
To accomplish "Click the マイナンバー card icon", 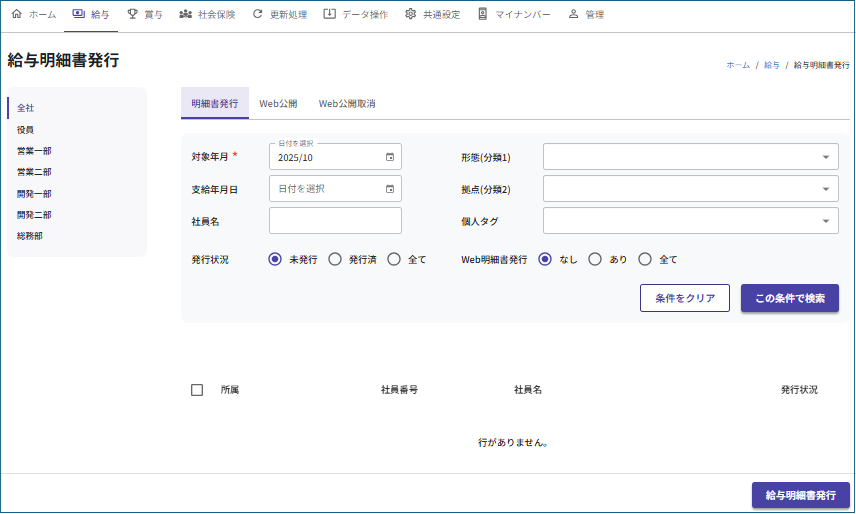I will 483,15.
